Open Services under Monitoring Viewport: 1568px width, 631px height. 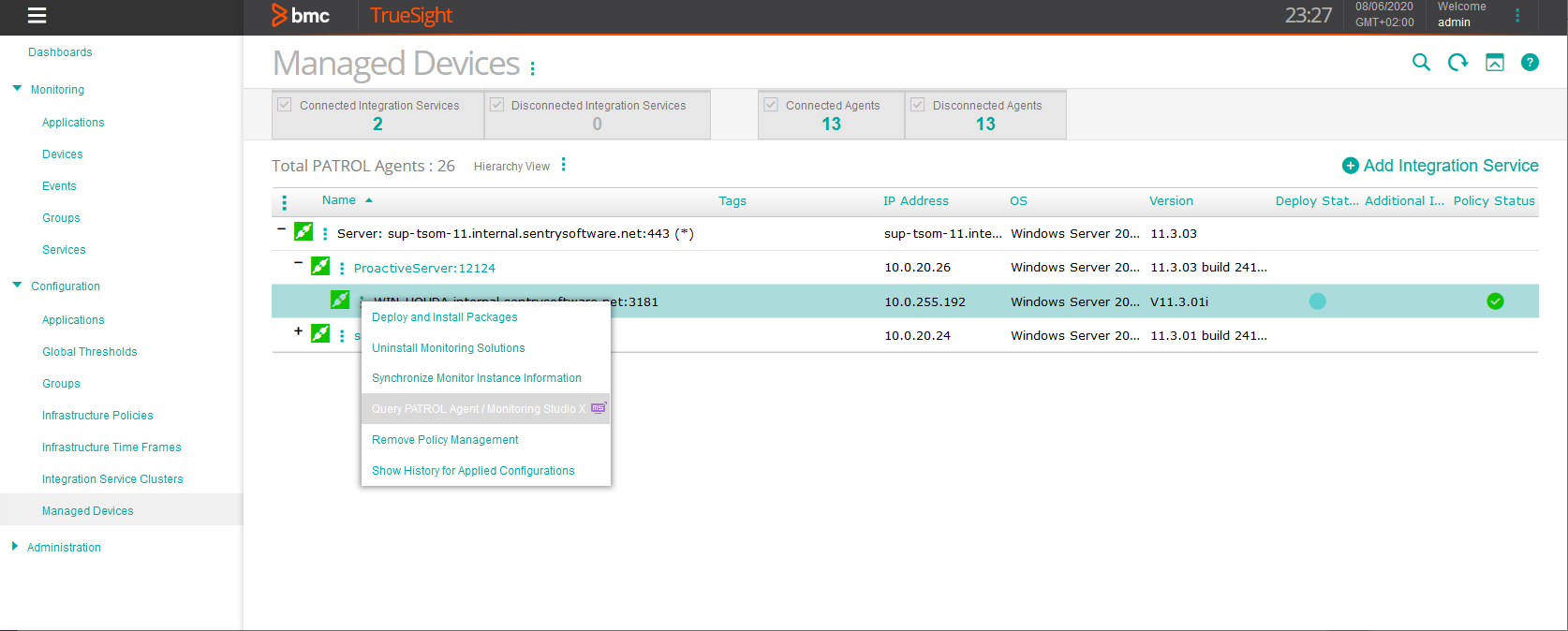(64, 250)
